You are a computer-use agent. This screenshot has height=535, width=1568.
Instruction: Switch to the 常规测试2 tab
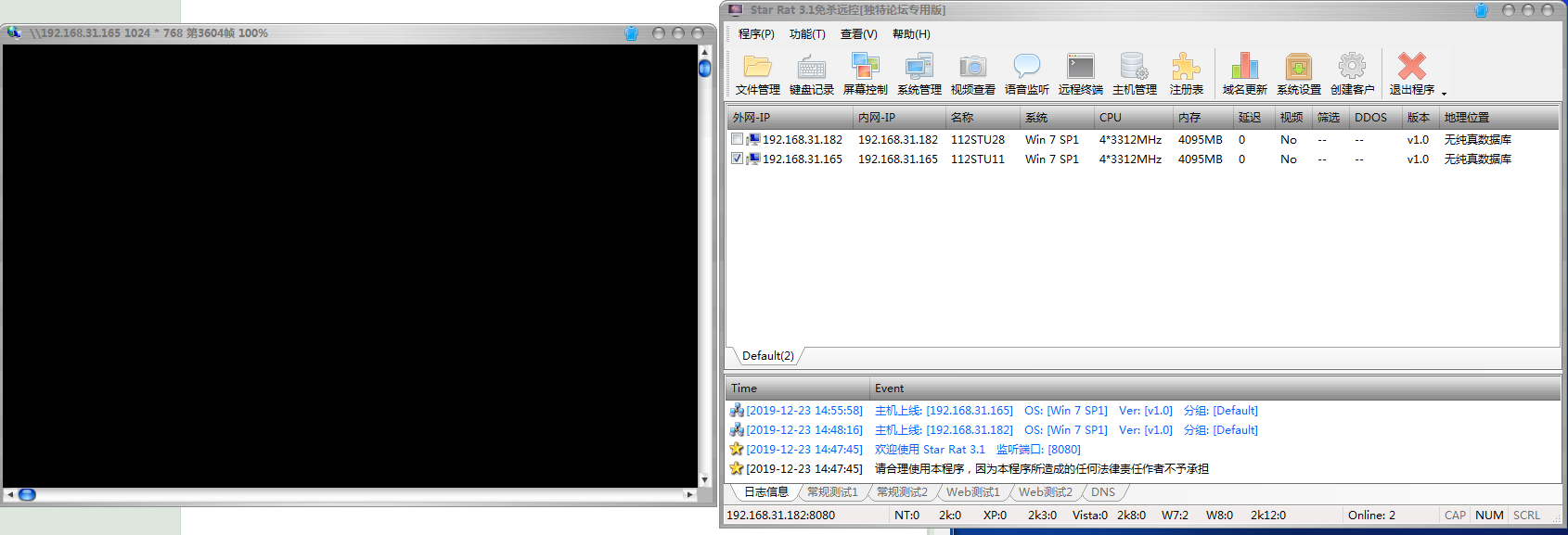pyautogui.click(x=902, y=492)
